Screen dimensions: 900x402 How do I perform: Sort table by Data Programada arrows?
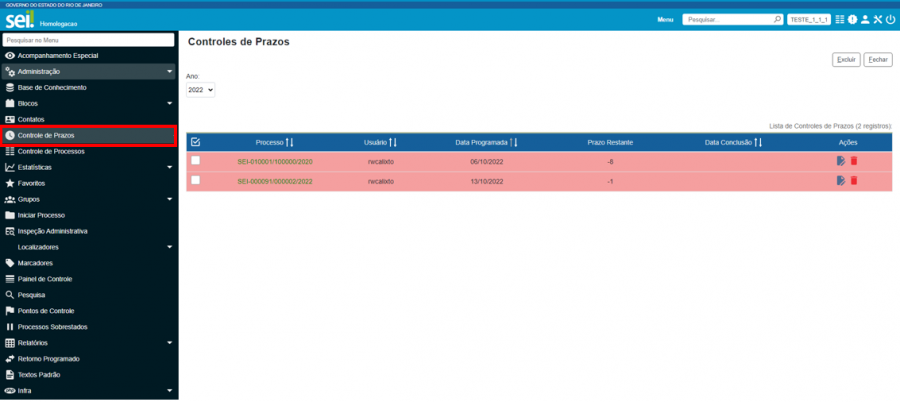tap(515, 143)
